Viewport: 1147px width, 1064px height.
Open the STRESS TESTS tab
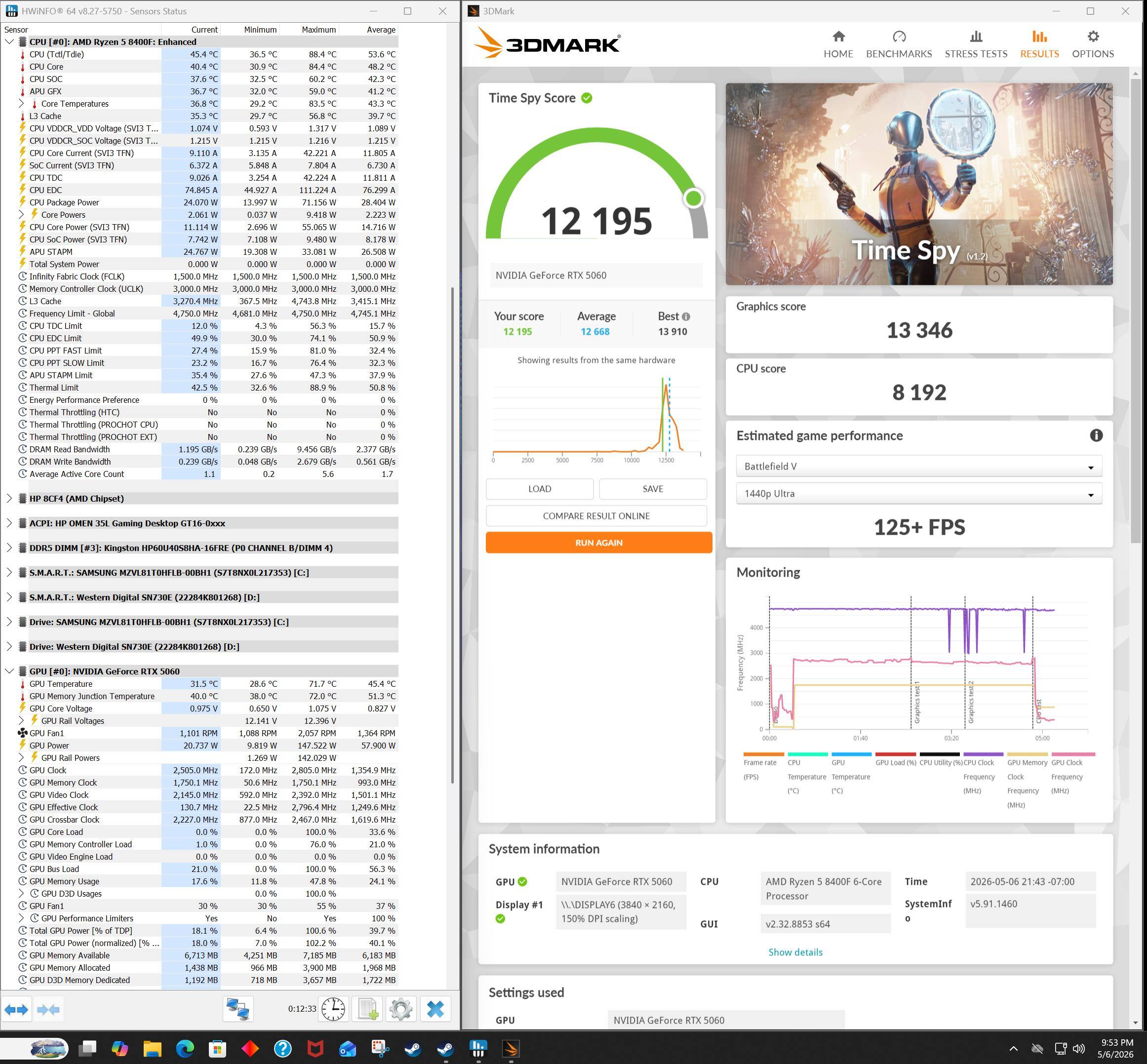(x=976, y=44)
